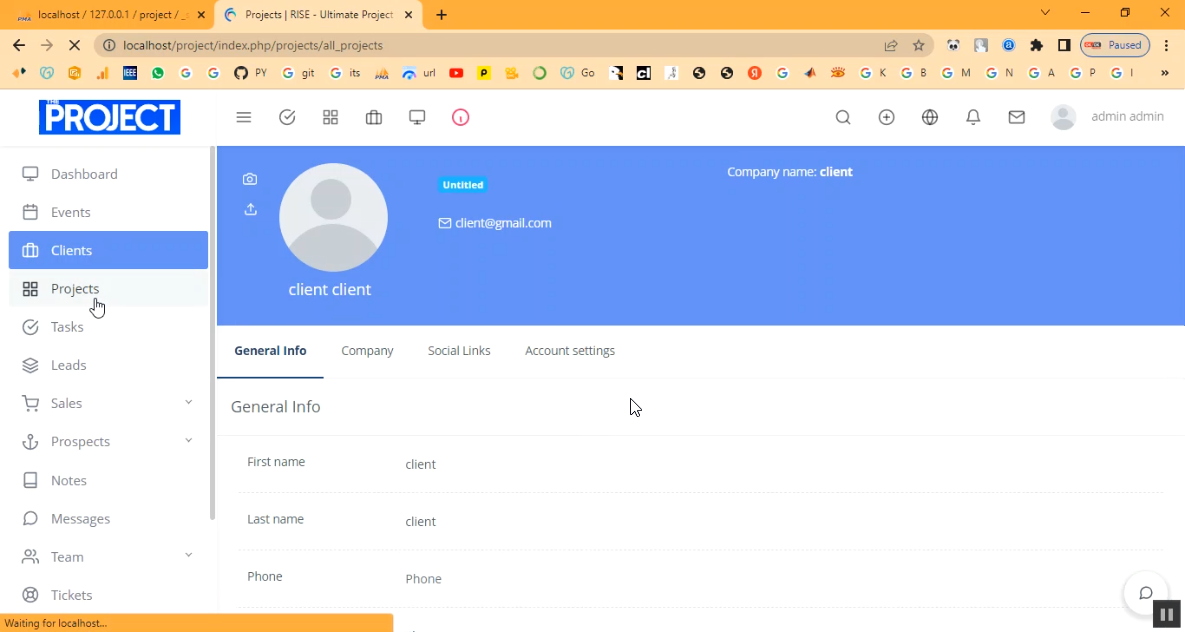Image resolution: width=1185 pixels, height=632 pixels.
Task: Open the chat bubble floating button
Action: [1146, 593]
